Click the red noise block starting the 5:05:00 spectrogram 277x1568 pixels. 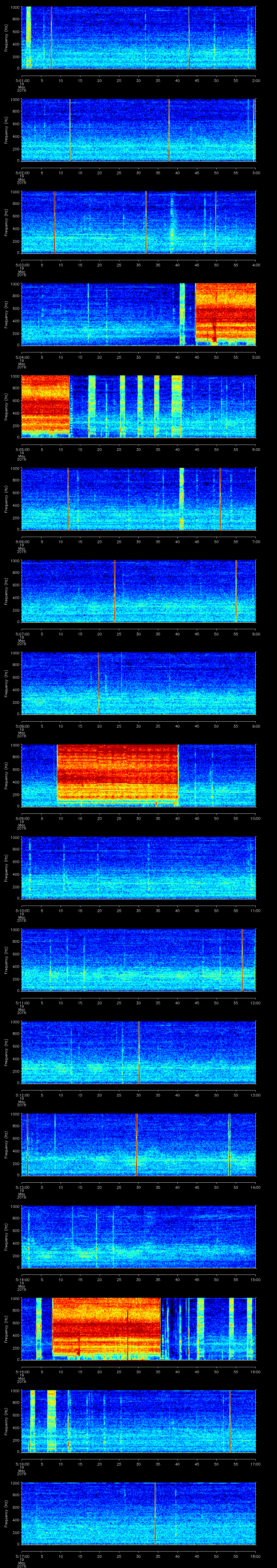pyautogui.click(x=46, y=405)
